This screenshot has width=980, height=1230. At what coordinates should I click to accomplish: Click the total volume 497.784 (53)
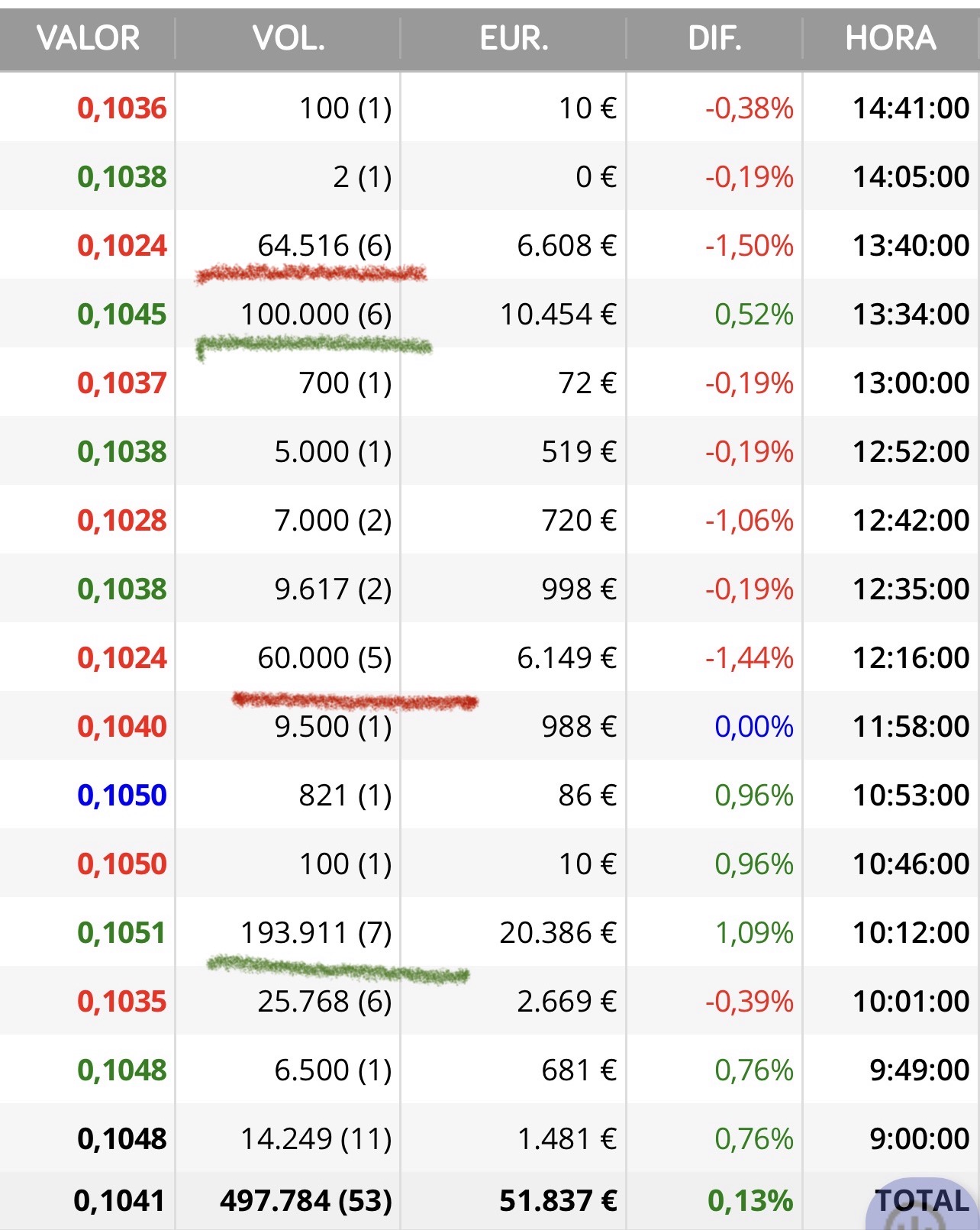click(x=306, y=1201)
